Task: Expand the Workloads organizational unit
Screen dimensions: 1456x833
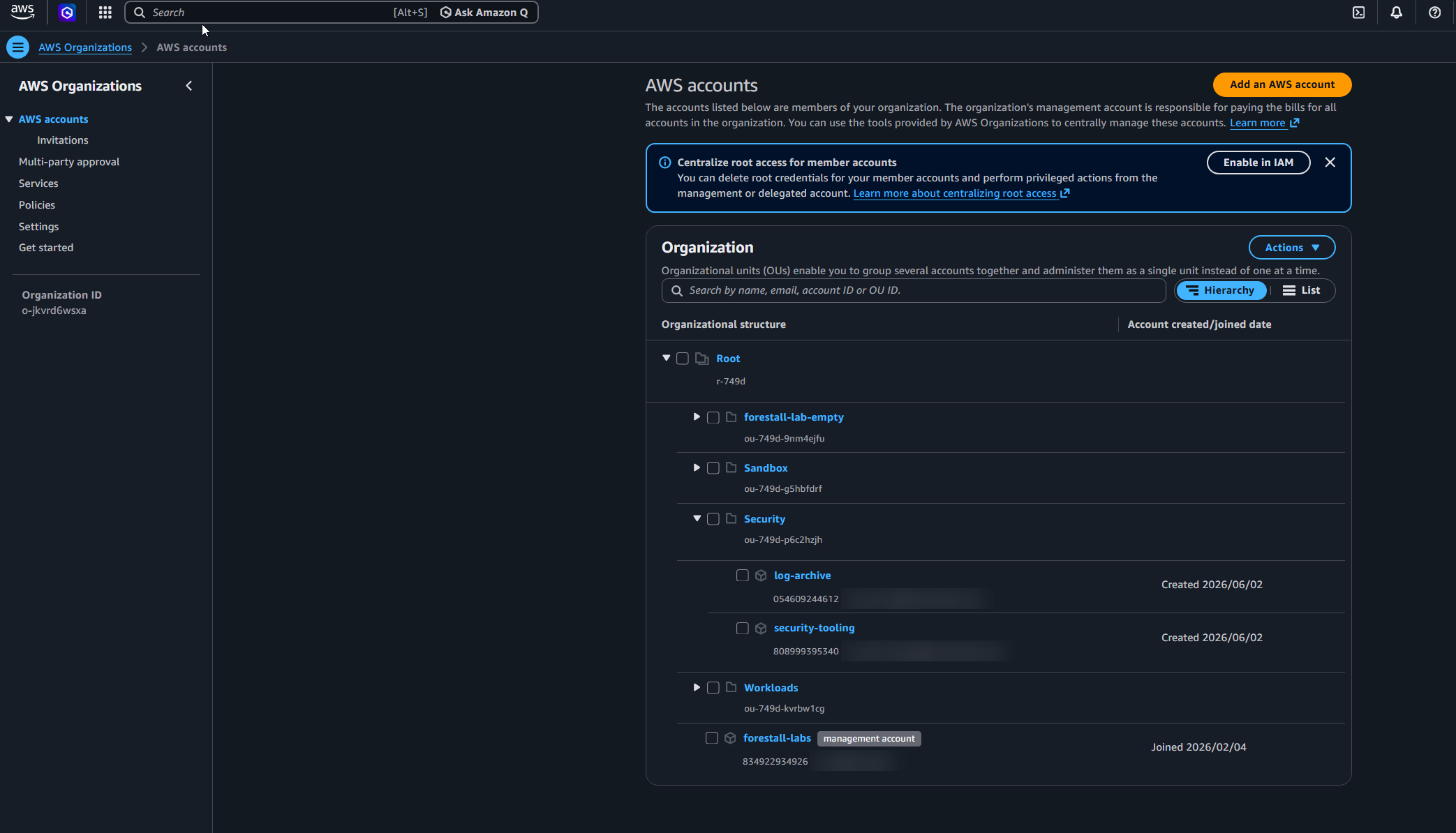Action: click(697, 687)
